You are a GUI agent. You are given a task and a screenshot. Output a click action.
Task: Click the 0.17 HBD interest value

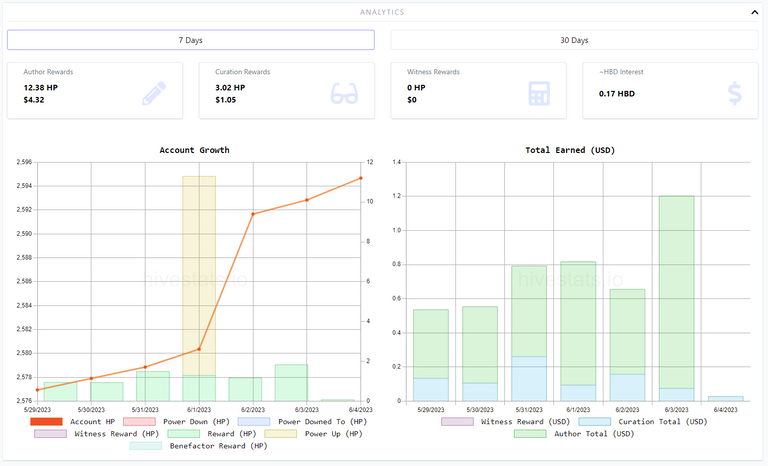pos(617,94)
